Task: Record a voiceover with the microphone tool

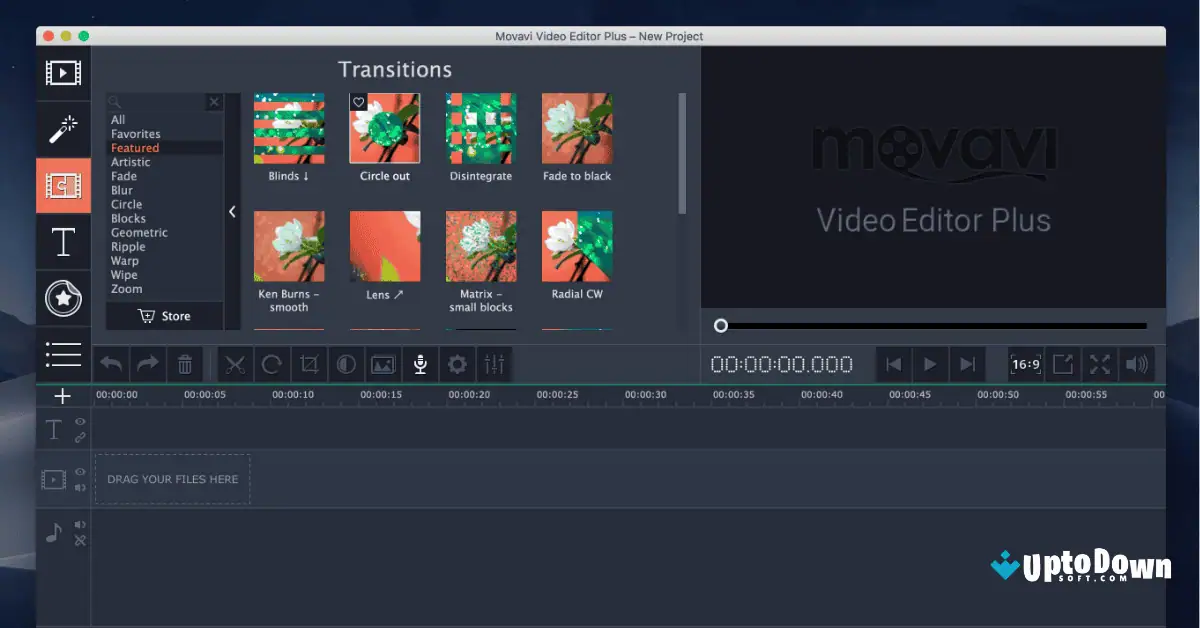Action: 420,364
